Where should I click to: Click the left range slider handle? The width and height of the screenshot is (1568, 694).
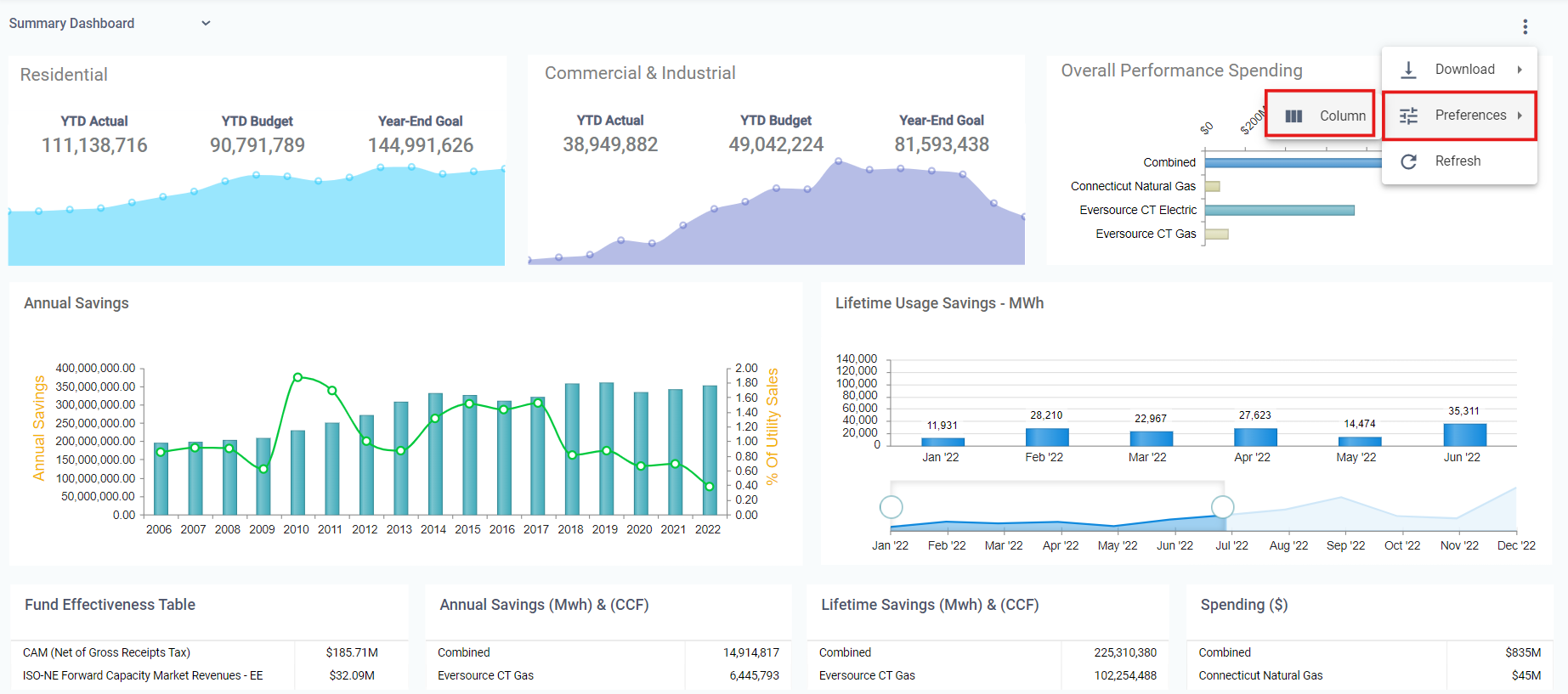tap(891, 507)
